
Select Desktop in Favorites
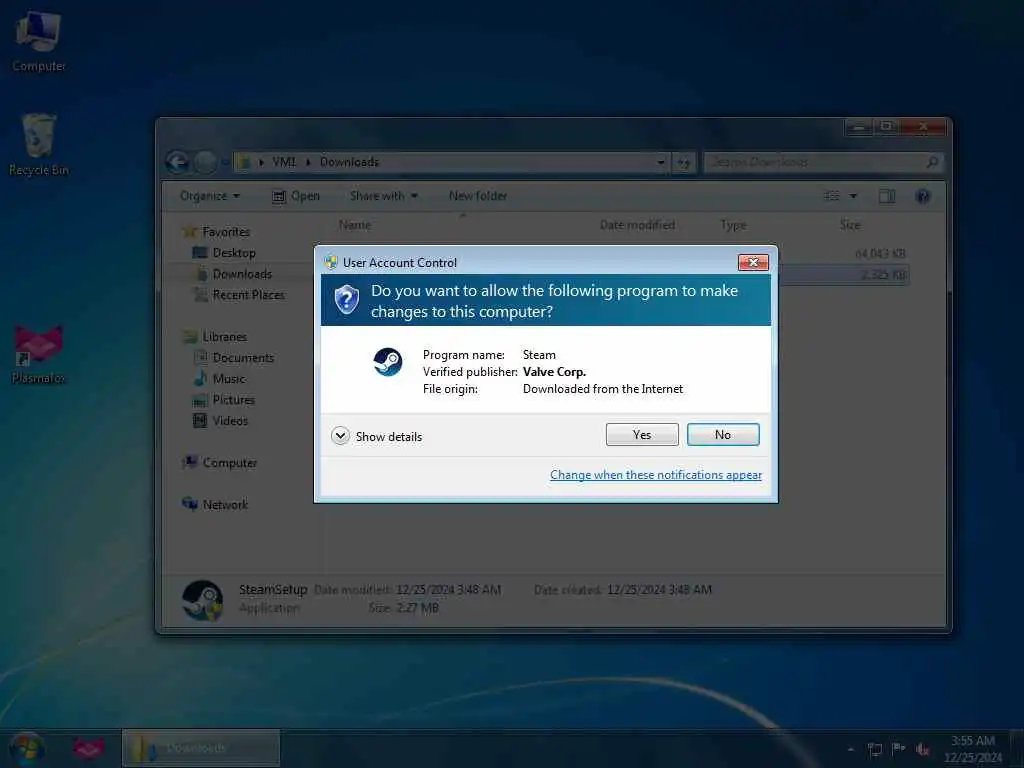(x=234, y=253)
